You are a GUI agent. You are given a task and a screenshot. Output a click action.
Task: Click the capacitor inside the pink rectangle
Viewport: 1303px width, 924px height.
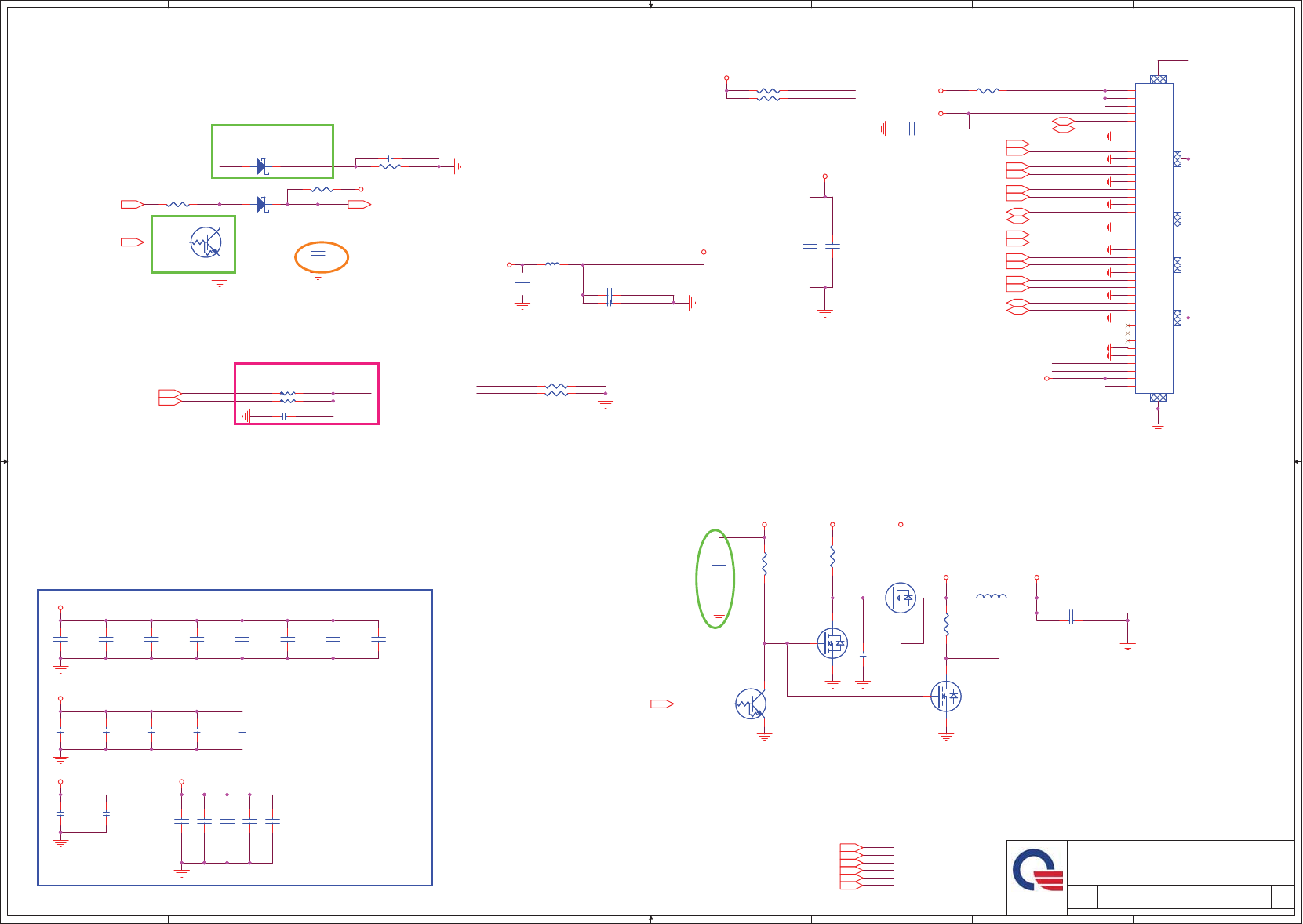point(283,416)
